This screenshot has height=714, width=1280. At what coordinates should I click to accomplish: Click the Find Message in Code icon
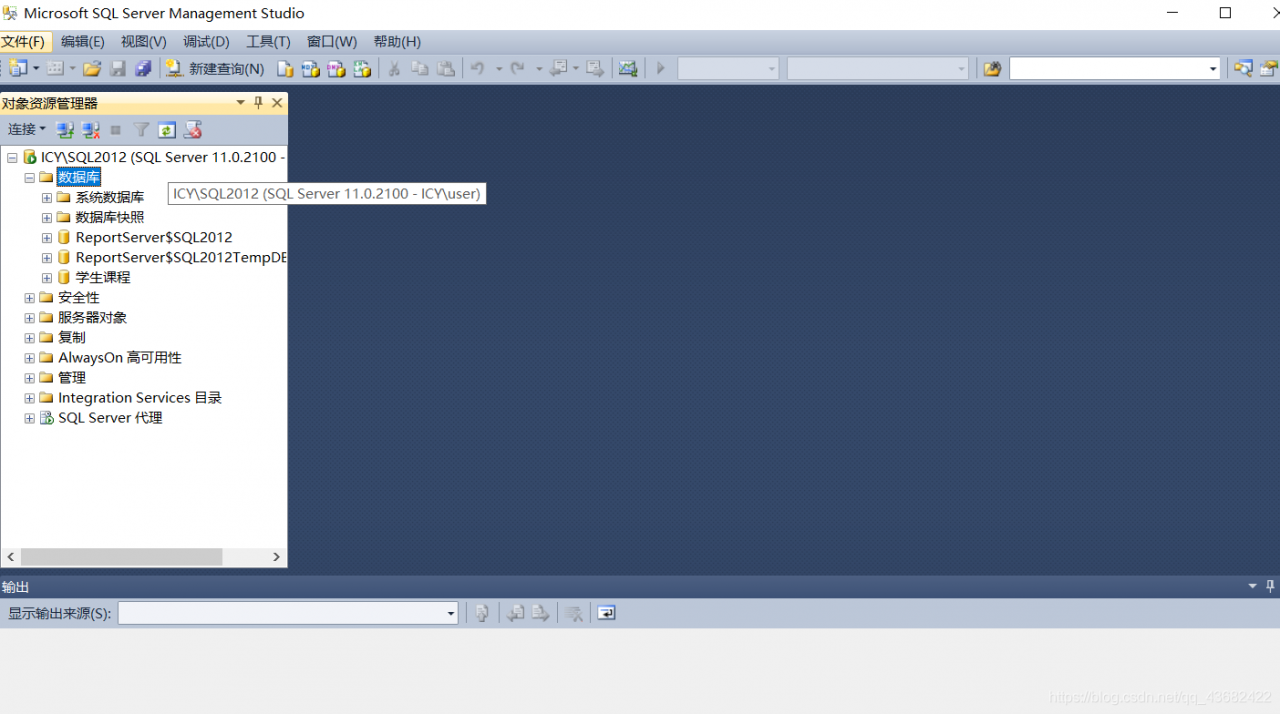click(x=482, y=613)
